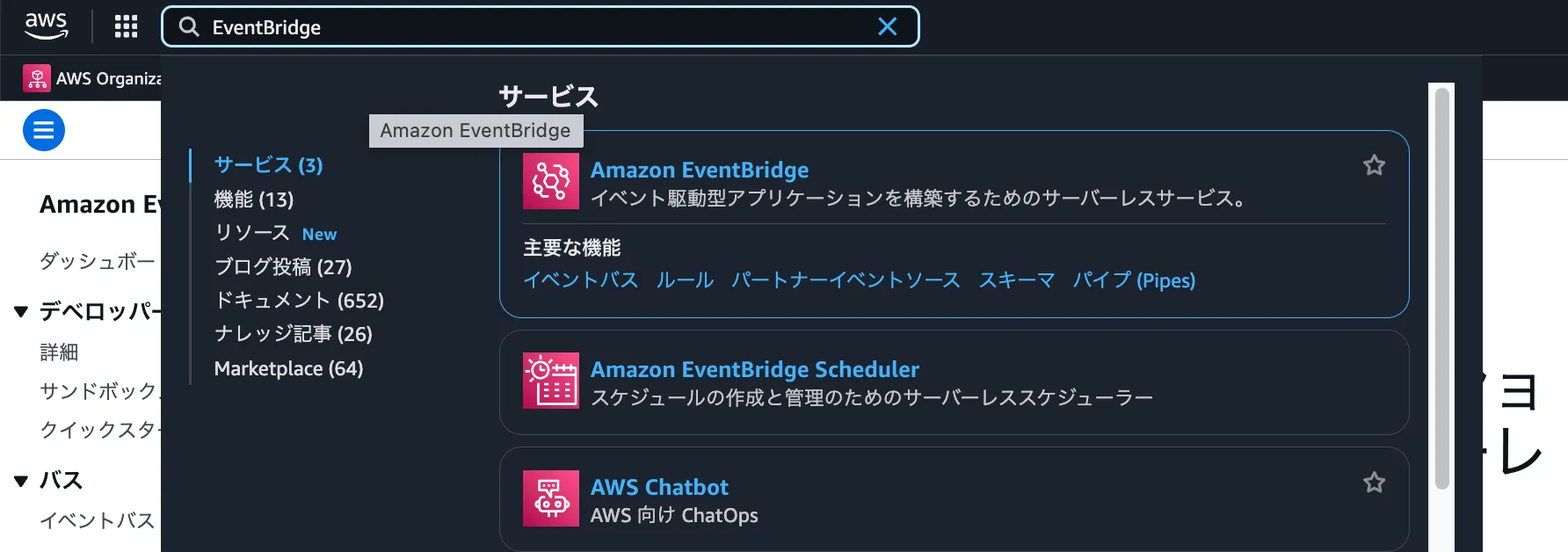Collapse the デベロッパー sidebar section

21,311
